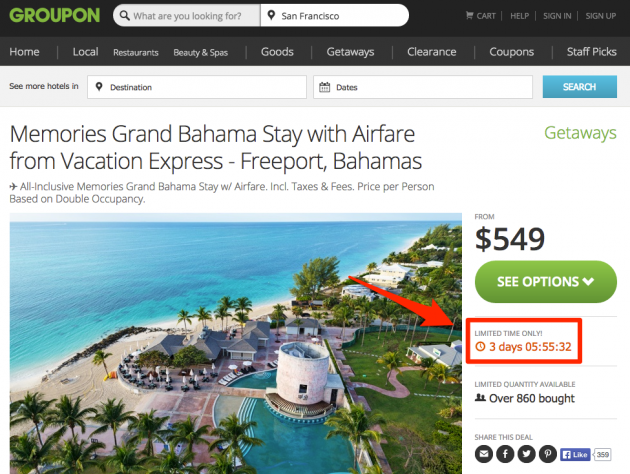Open Staff Picks in the navigation
The height and width of the screenshot is (474, 630).
tap(592, 52)
